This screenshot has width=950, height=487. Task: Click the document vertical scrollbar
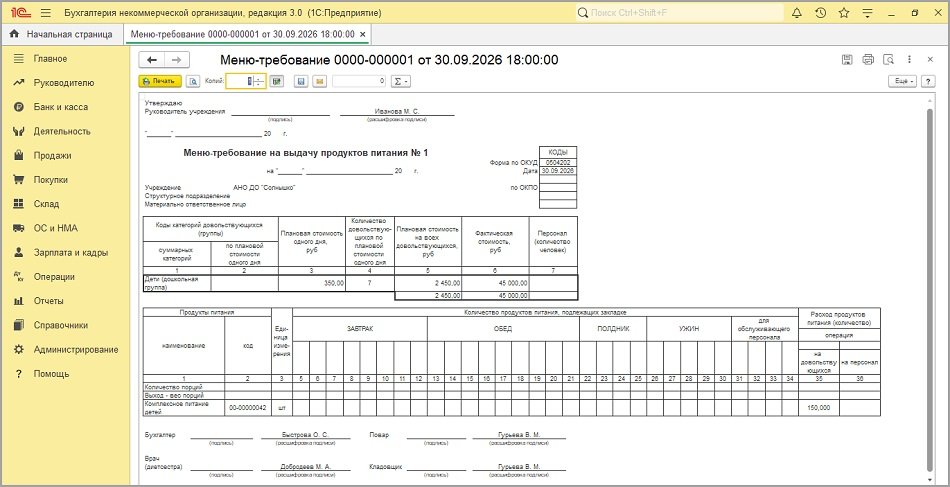(x=931, y=290)
